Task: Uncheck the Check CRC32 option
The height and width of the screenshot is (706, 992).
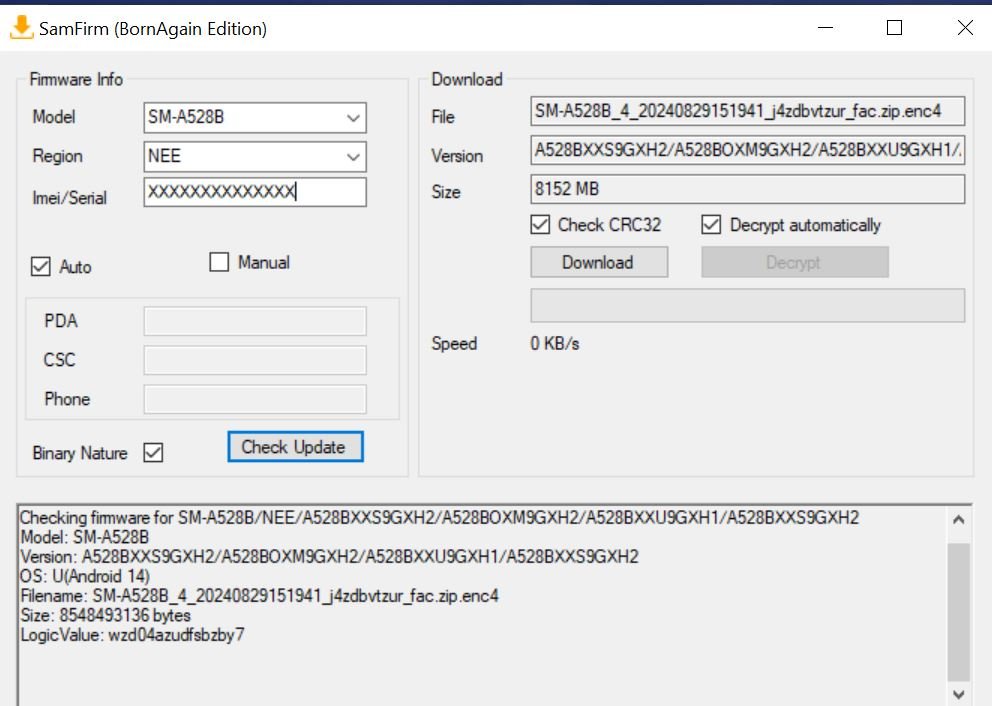Action: (540, 225)
